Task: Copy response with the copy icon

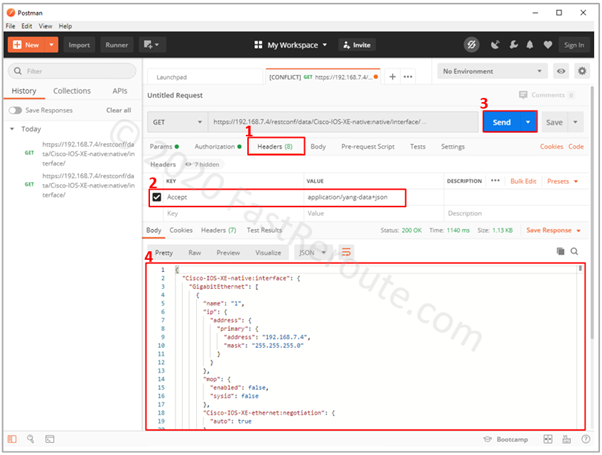Action: pos(561,251)
